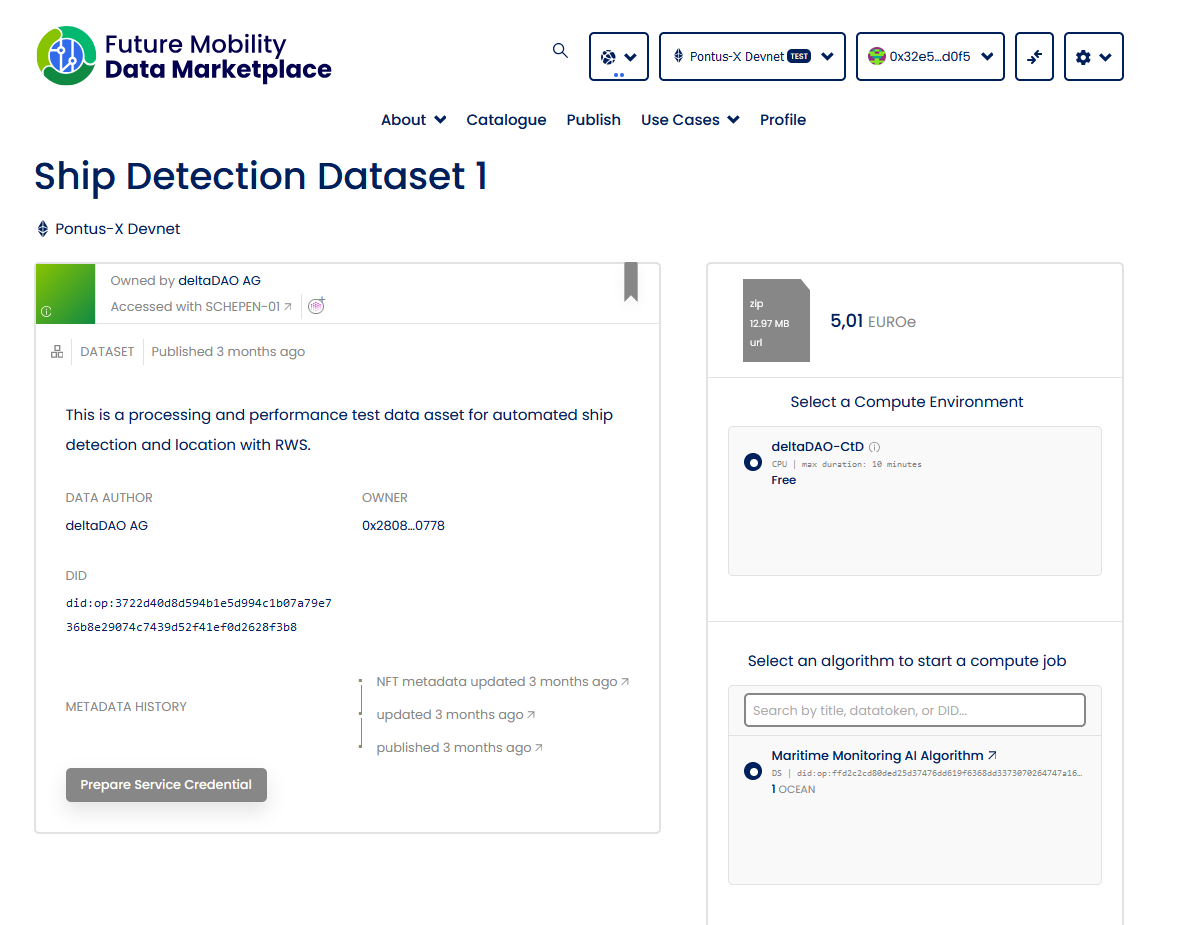Expand the Pontus-X Devnet network dropdown

751,56
